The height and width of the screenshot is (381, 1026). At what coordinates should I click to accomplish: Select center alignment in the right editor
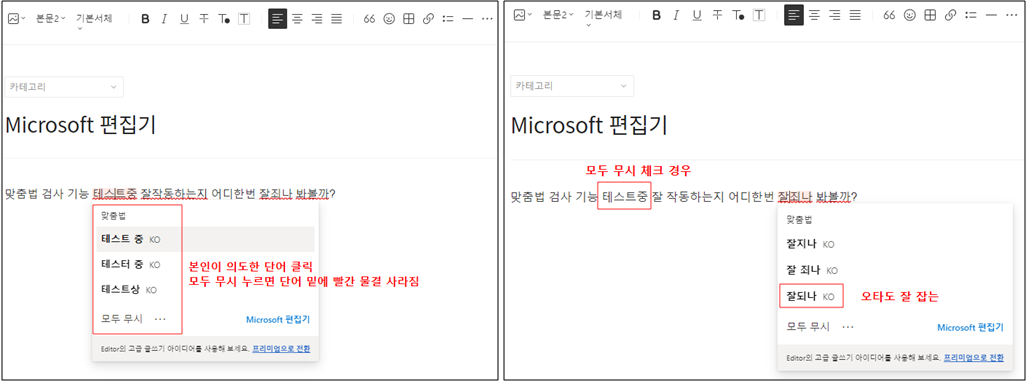pos(814,15)
